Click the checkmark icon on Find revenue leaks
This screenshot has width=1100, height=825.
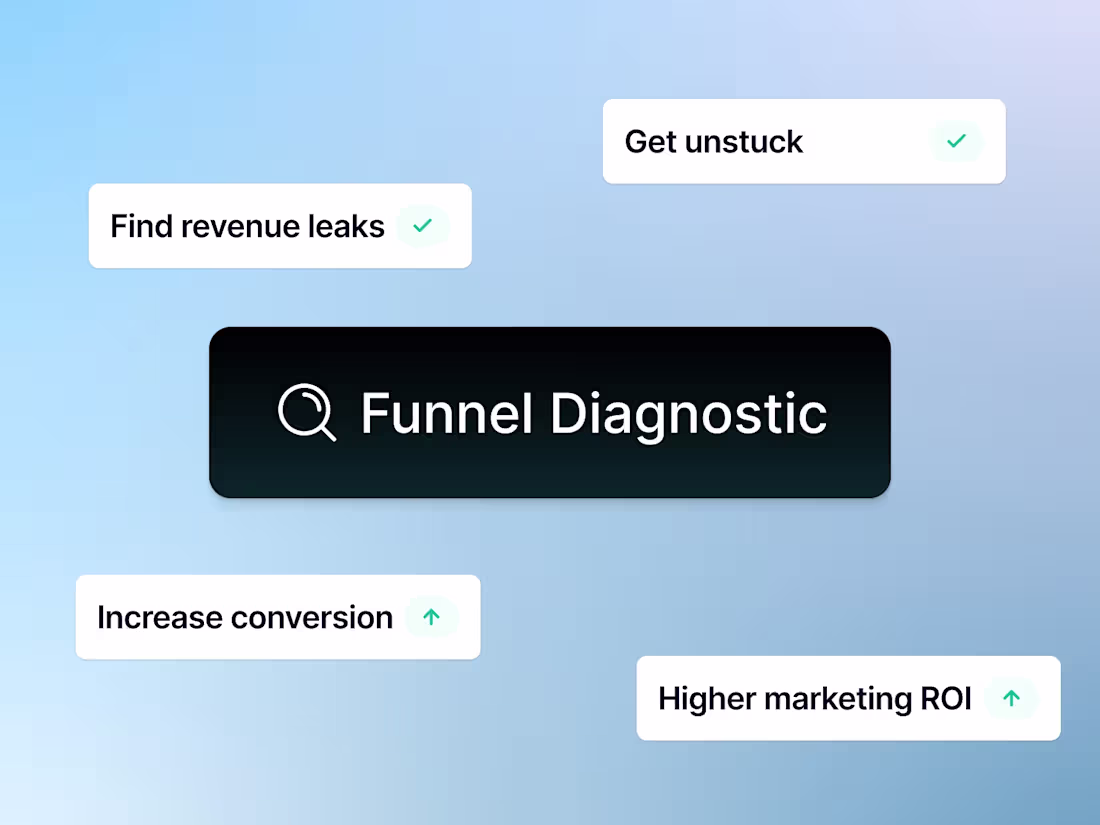[422, 226]
